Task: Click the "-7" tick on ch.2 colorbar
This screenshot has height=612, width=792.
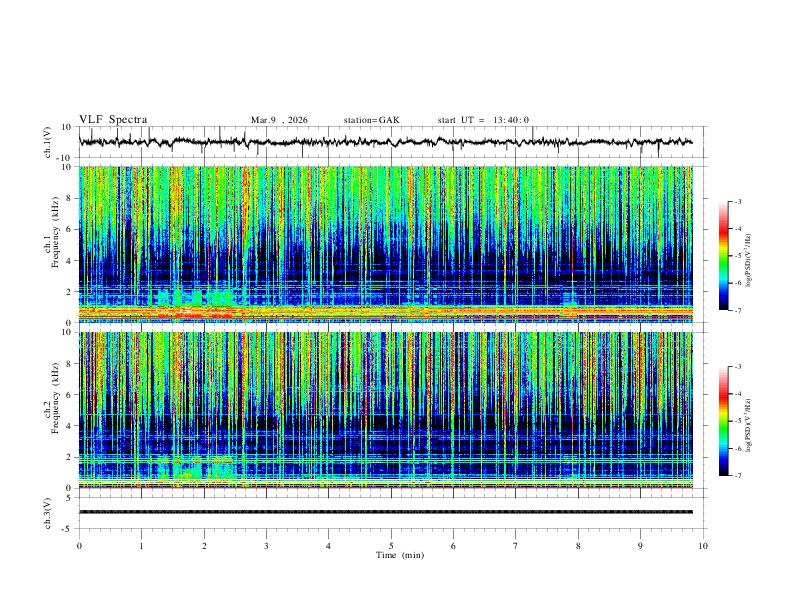Action: (737, 475)
